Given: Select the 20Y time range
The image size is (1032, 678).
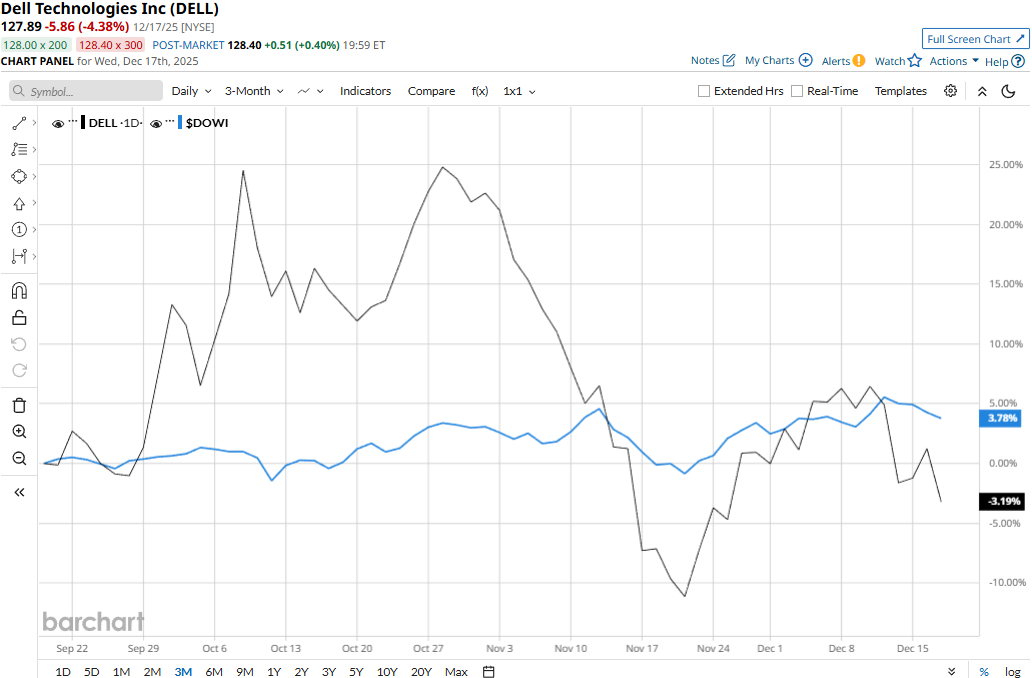Looking at the screenshot, I should [x=421, y=671].
